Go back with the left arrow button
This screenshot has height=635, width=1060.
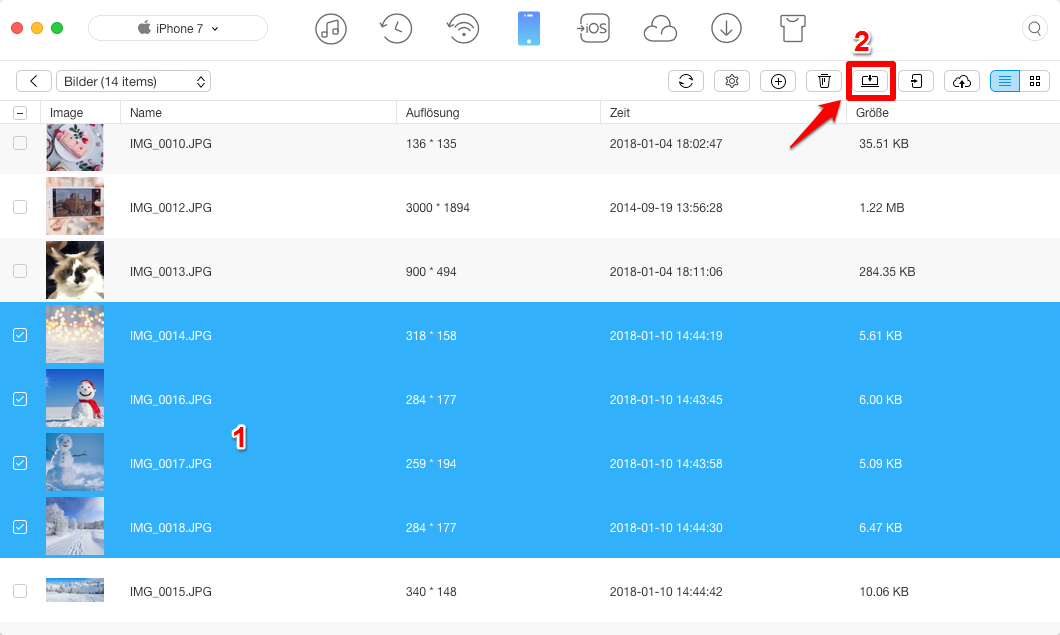tap(34, 81)
